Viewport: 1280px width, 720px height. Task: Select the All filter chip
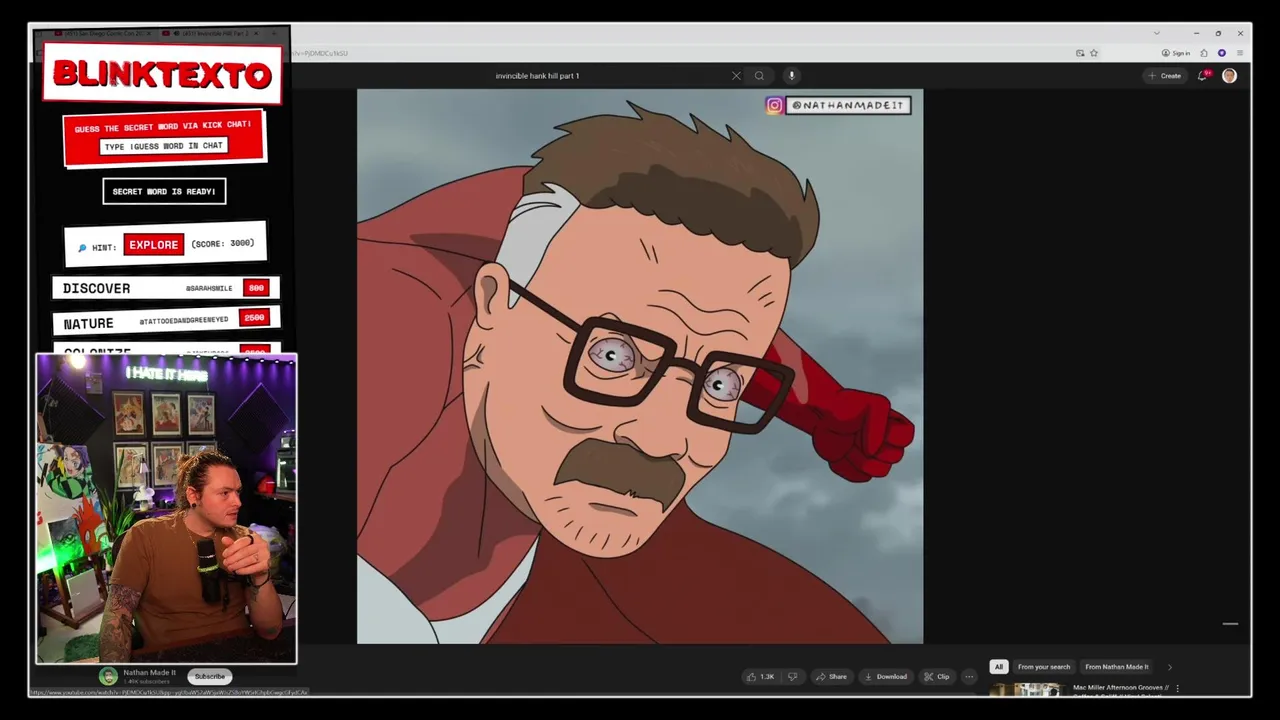tap(998, 667)
